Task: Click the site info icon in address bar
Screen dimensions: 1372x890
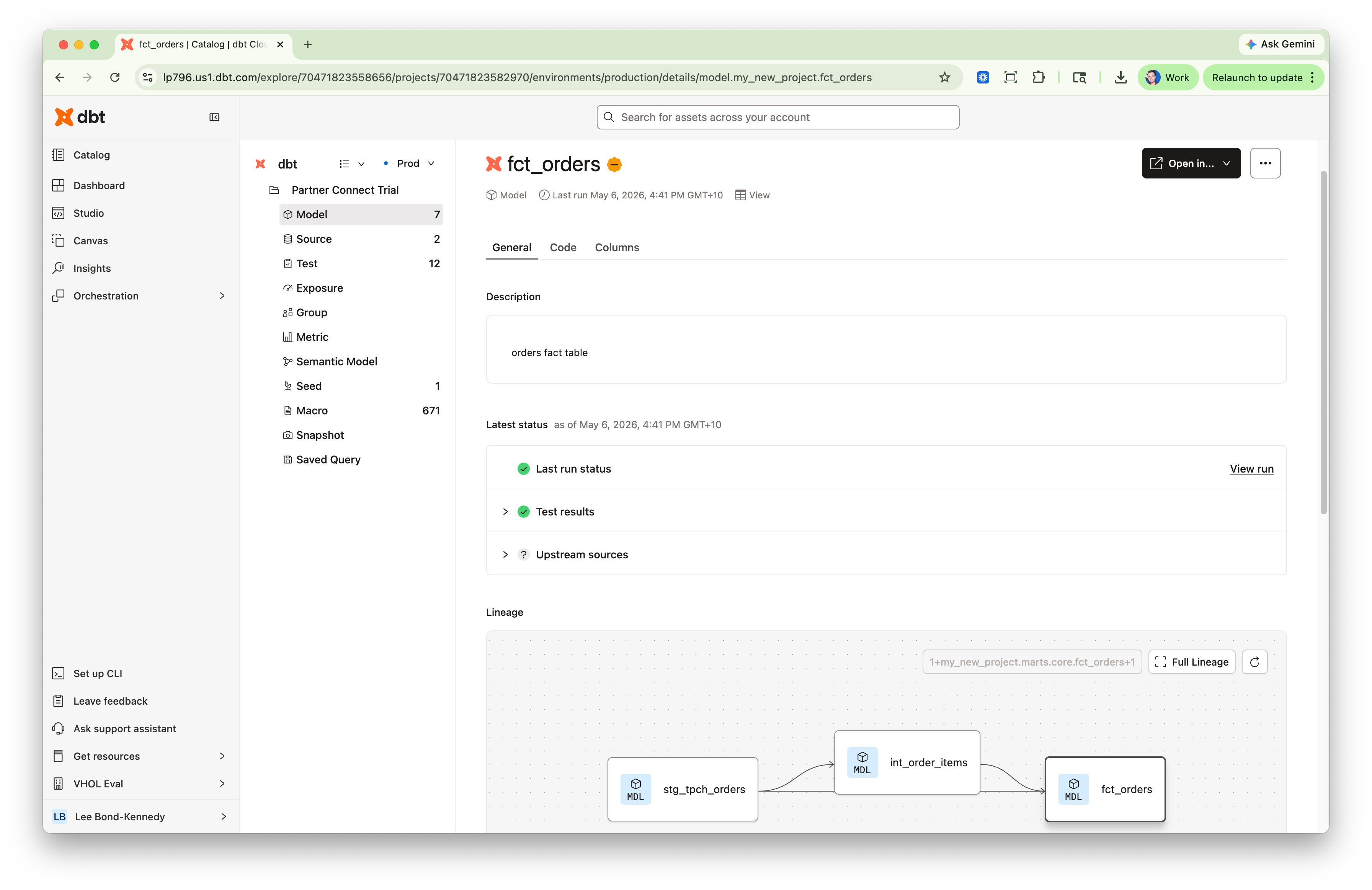Action: tap(148, 77)
